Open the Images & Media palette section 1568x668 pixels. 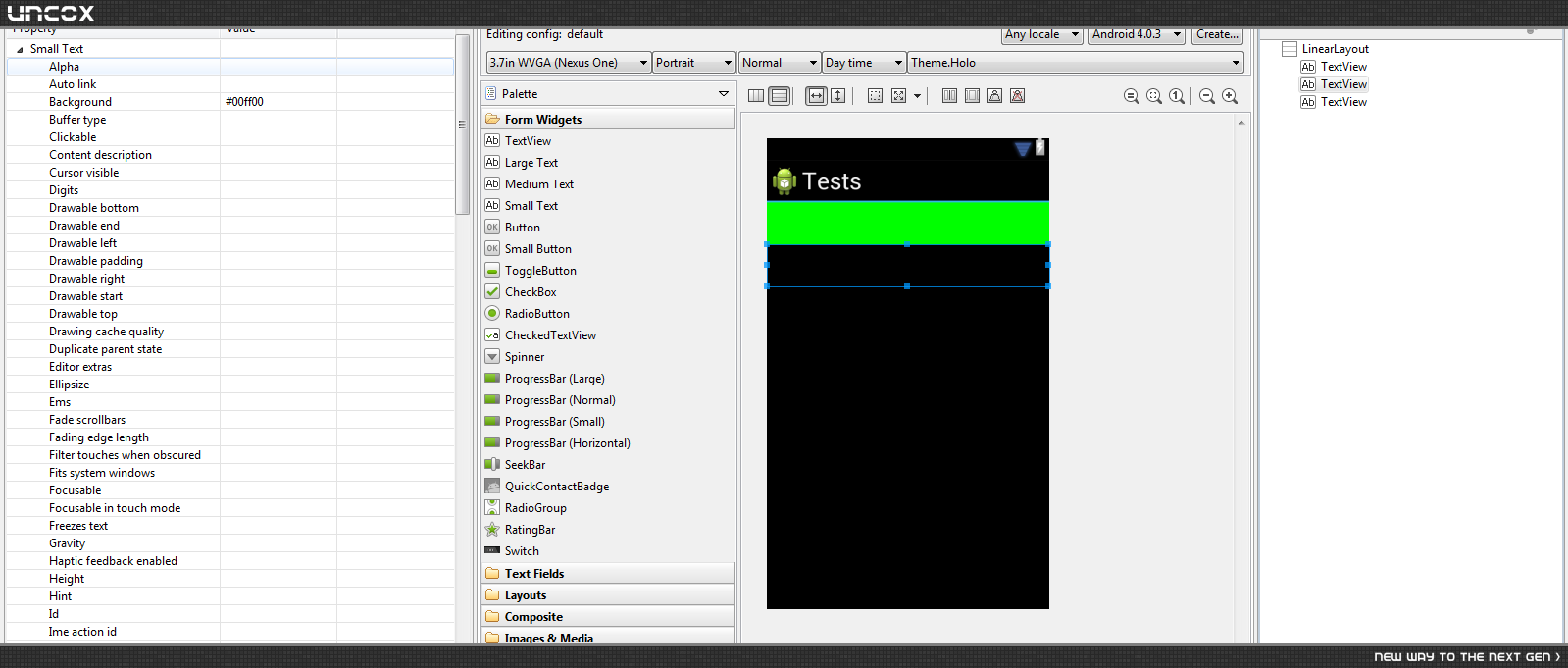tap(608, 637)
